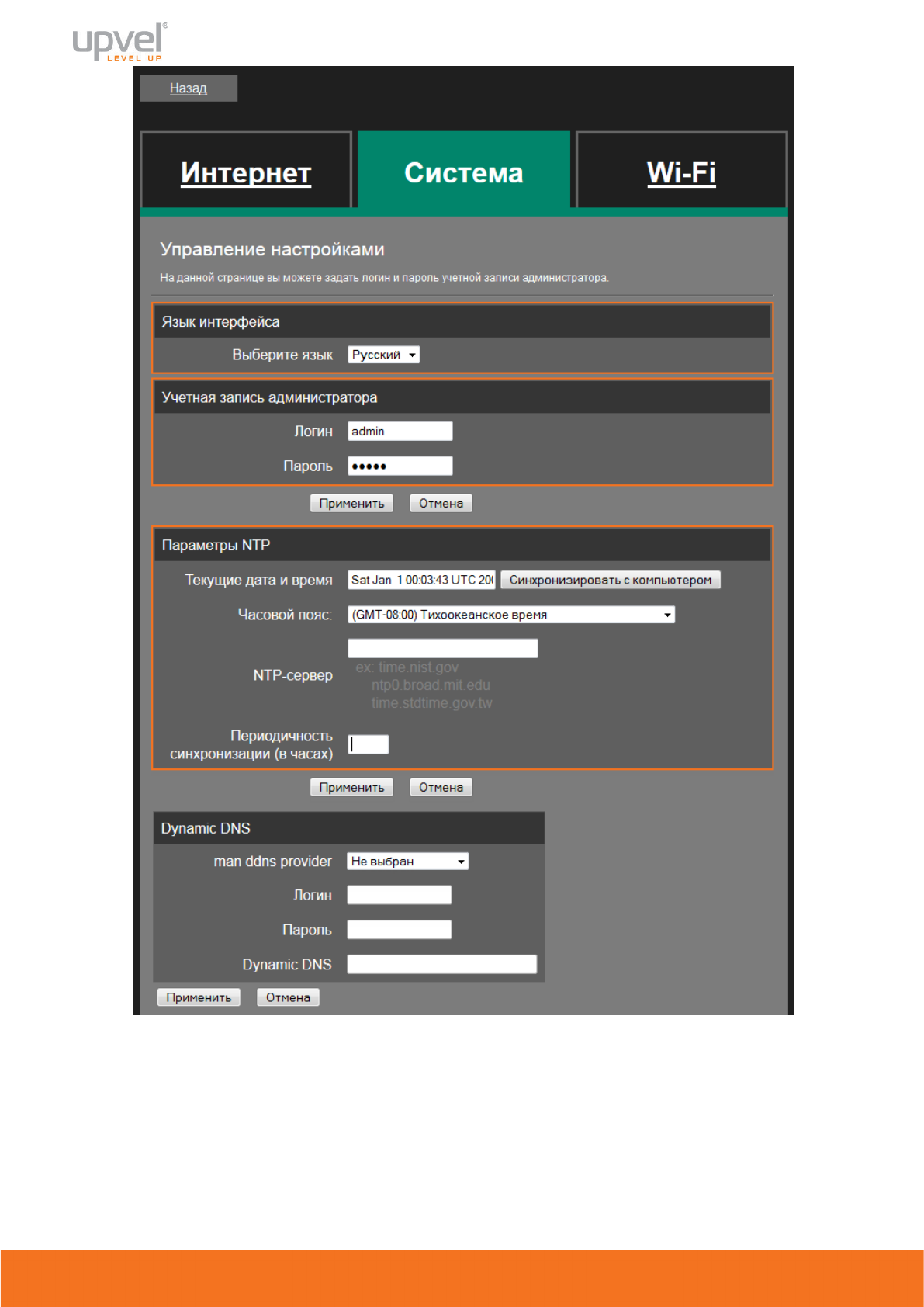Open the man ddns provider dropdown
The width and height of the screenshot is (924, 1307).
(407, 862)
